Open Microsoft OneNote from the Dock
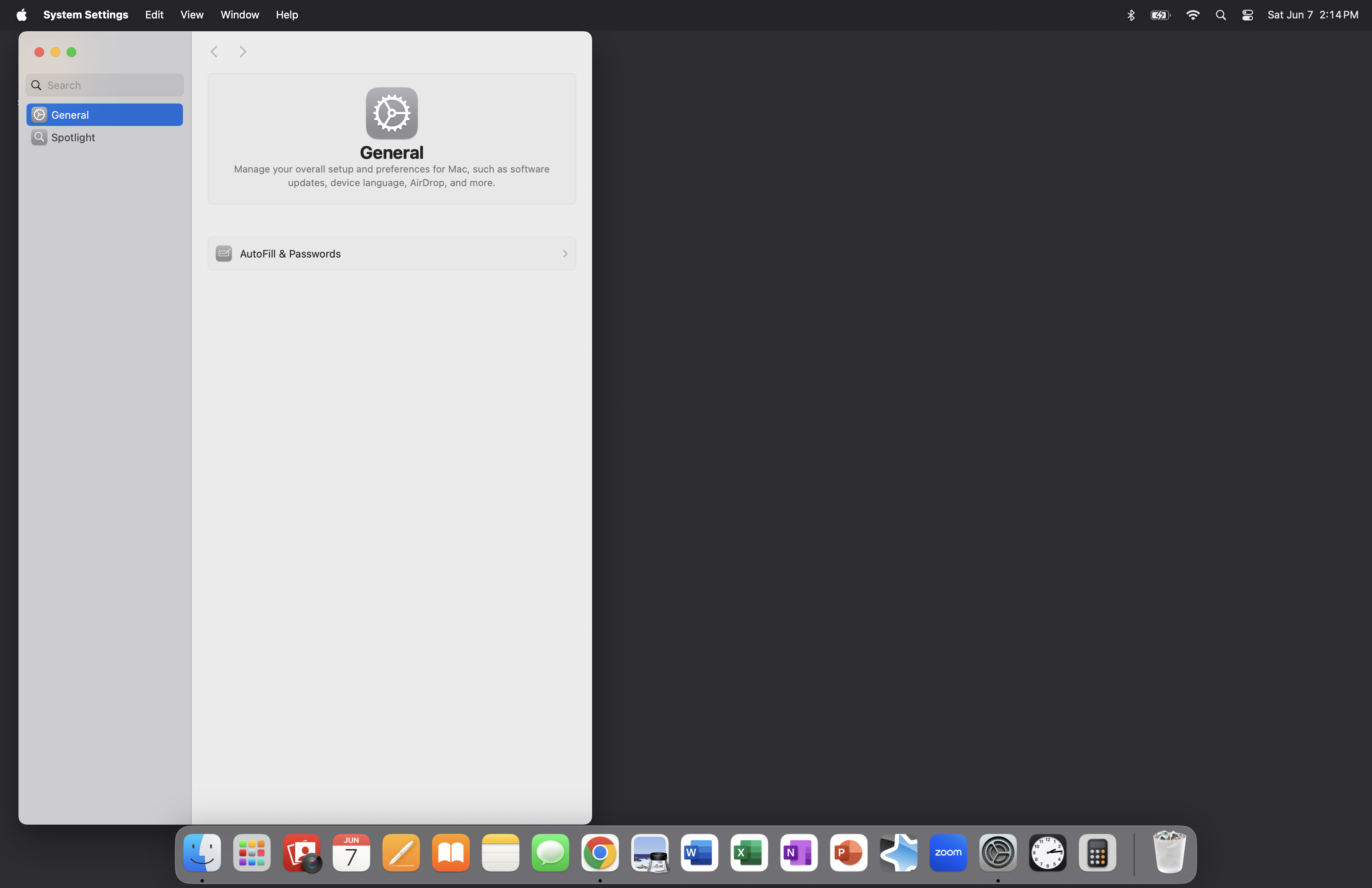Image resolution: width=1372 pixels, height=888 pixels. pos(799,852)
